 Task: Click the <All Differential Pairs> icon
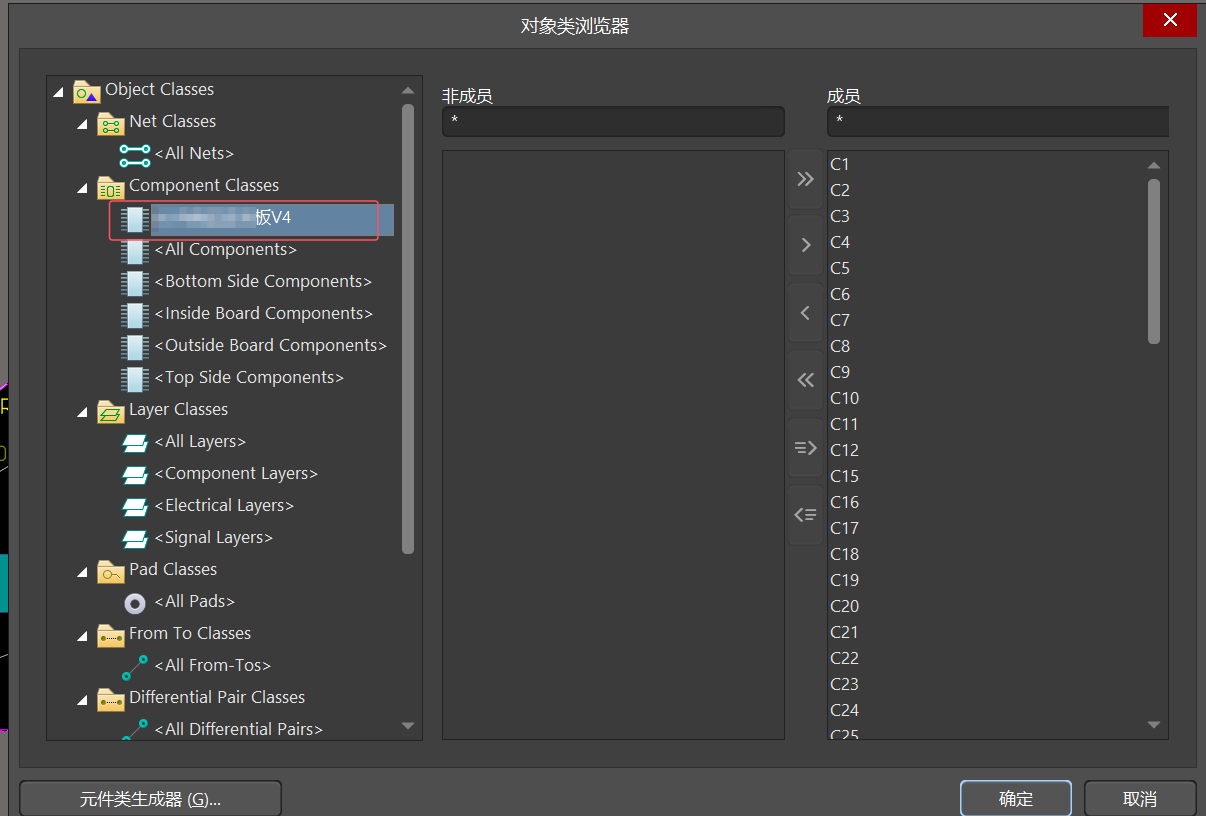coord(134,729)
